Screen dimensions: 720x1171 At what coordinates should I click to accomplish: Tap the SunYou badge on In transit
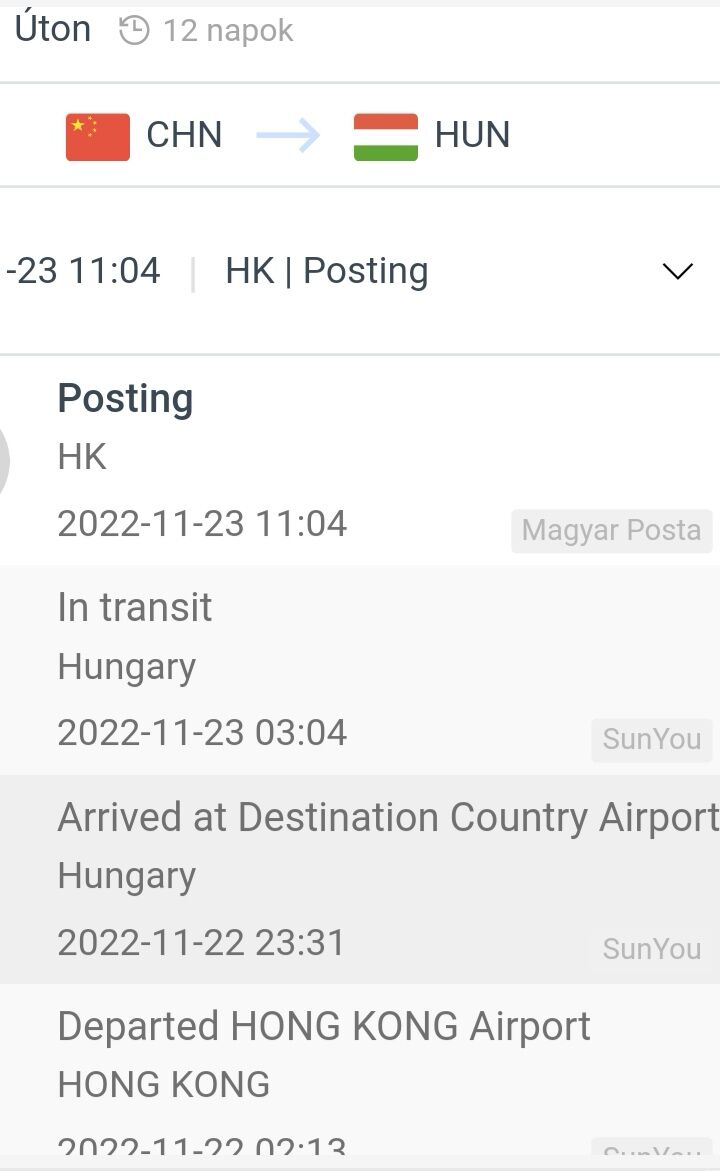tap(651, 740)
